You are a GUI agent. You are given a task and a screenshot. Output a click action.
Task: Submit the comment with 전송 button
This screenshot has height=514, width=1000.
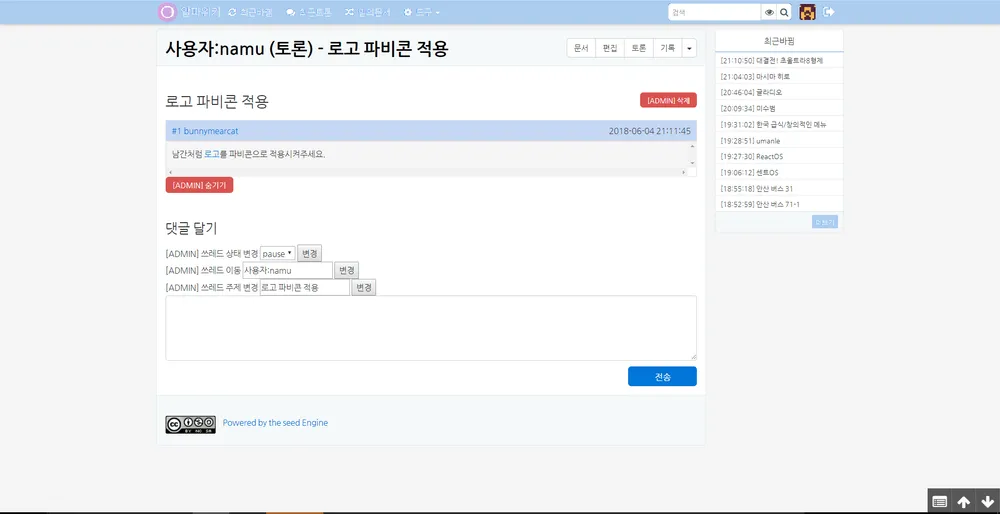(x=663, y=376)
